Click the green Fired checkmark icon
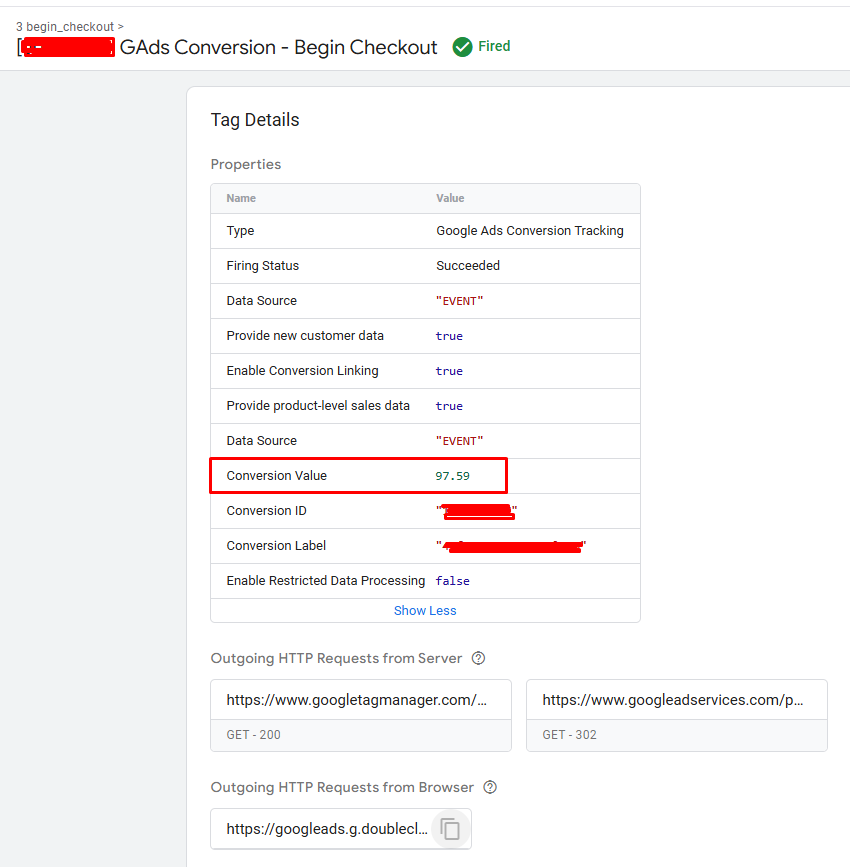 pos(462,47)
